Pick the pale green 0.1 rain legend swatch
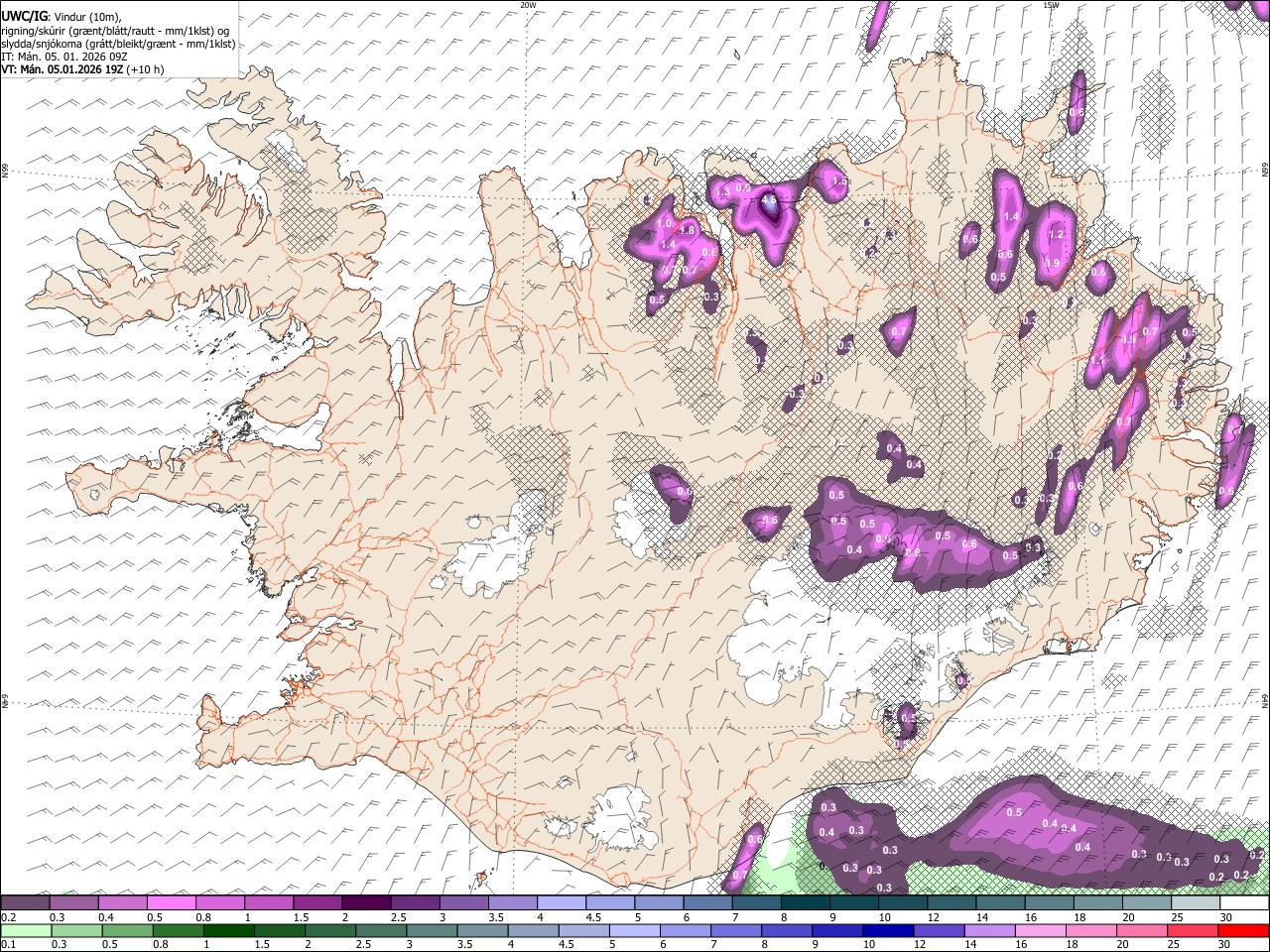 tap(26, 930)
